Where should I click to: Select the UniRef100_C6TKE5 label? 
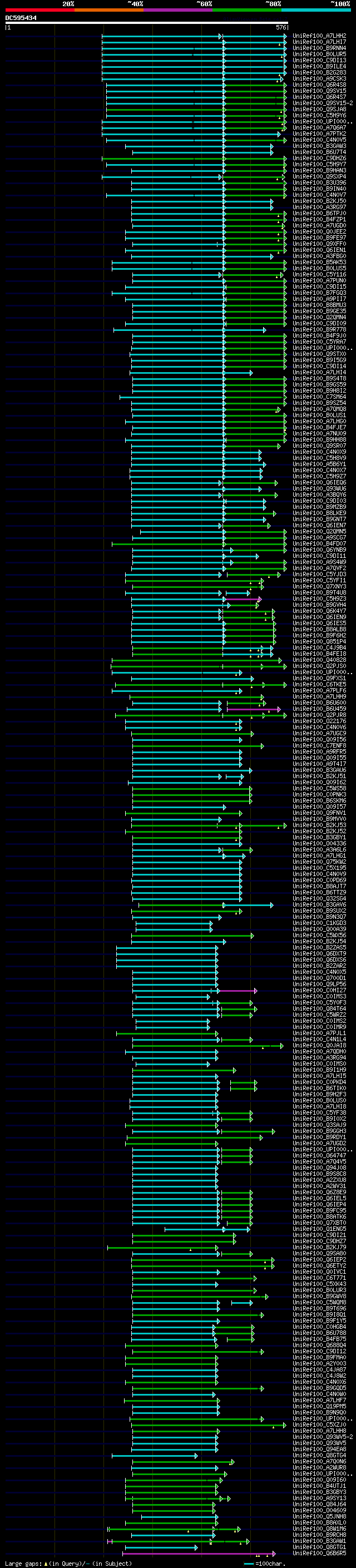point(319,684)
